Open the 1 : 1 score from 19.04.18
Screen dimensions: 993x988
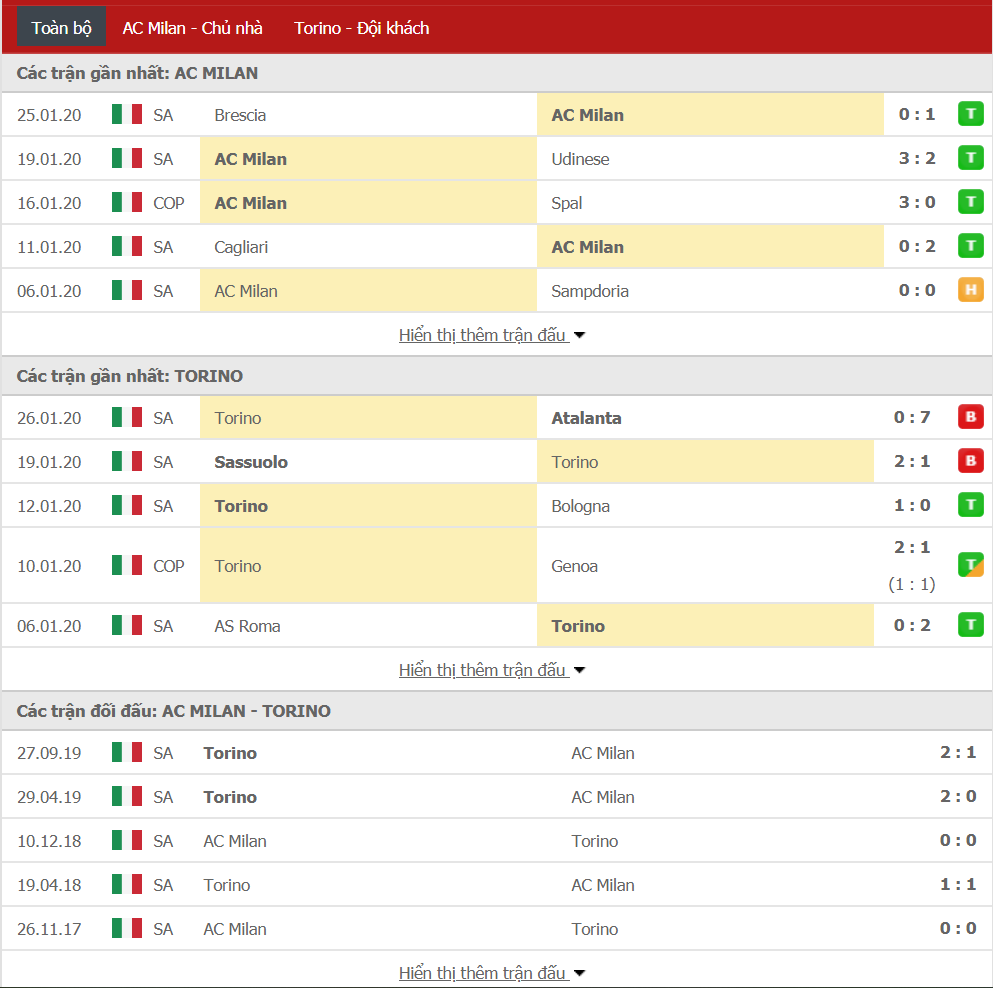[x=958, y=884]
